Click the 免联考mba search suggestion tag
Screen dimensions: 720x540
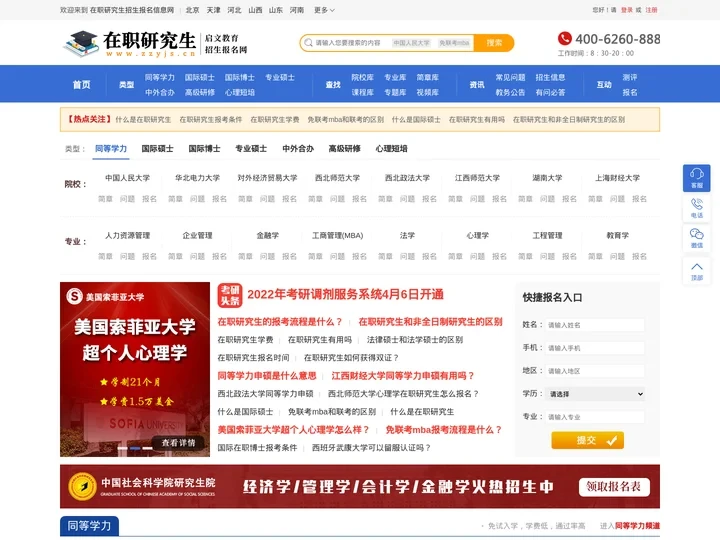click(454, 43)
